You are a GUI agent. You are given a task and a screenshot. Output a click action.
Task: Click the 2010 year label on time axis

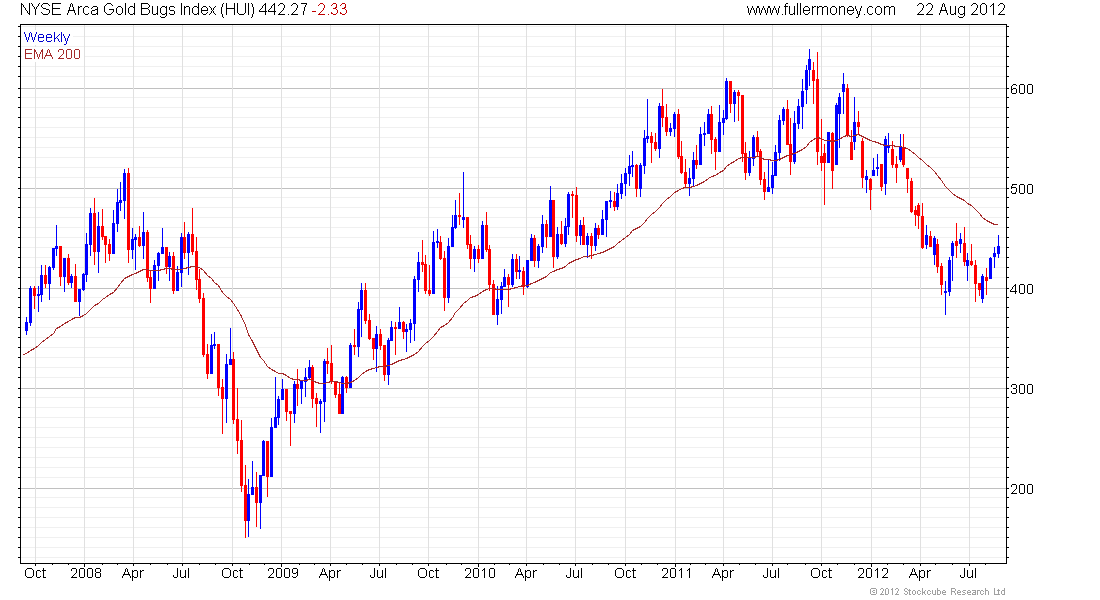coord(480,573)
